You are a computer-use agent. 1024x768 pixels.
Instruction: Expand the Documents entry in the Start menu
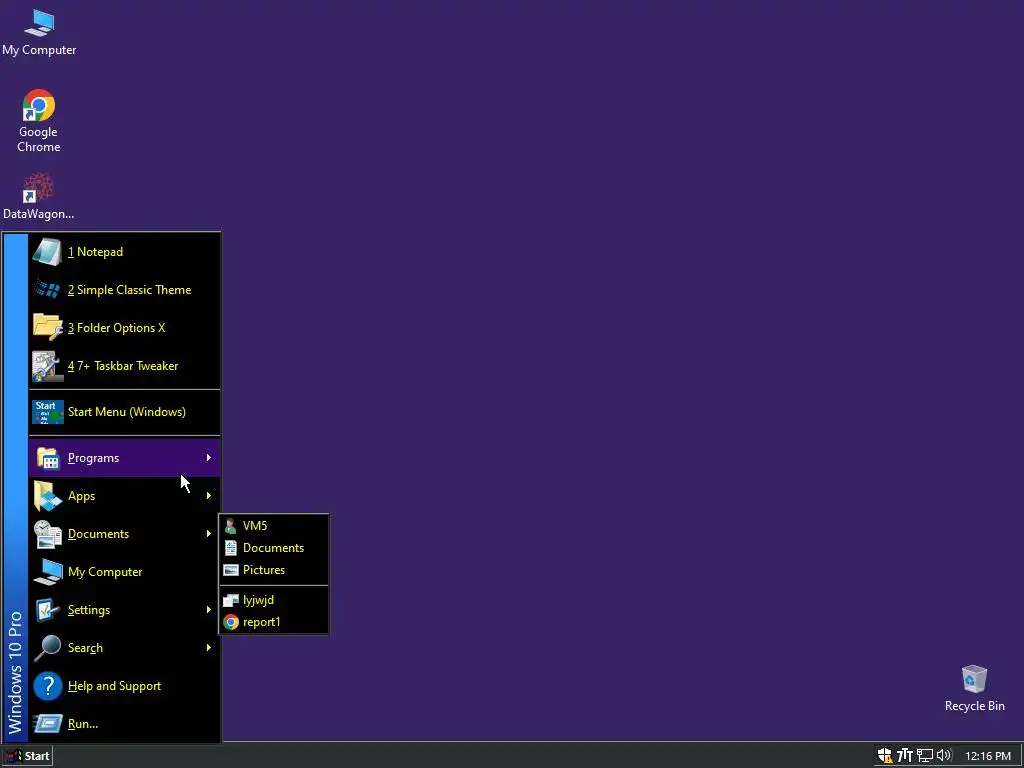pos(124,534)
